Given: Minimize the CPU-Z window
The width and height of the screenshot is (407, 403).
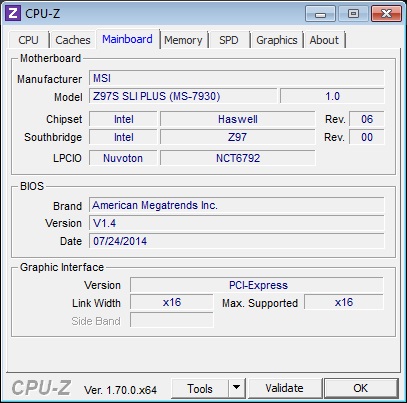Looking at the screenshot, I should point(320,14).
